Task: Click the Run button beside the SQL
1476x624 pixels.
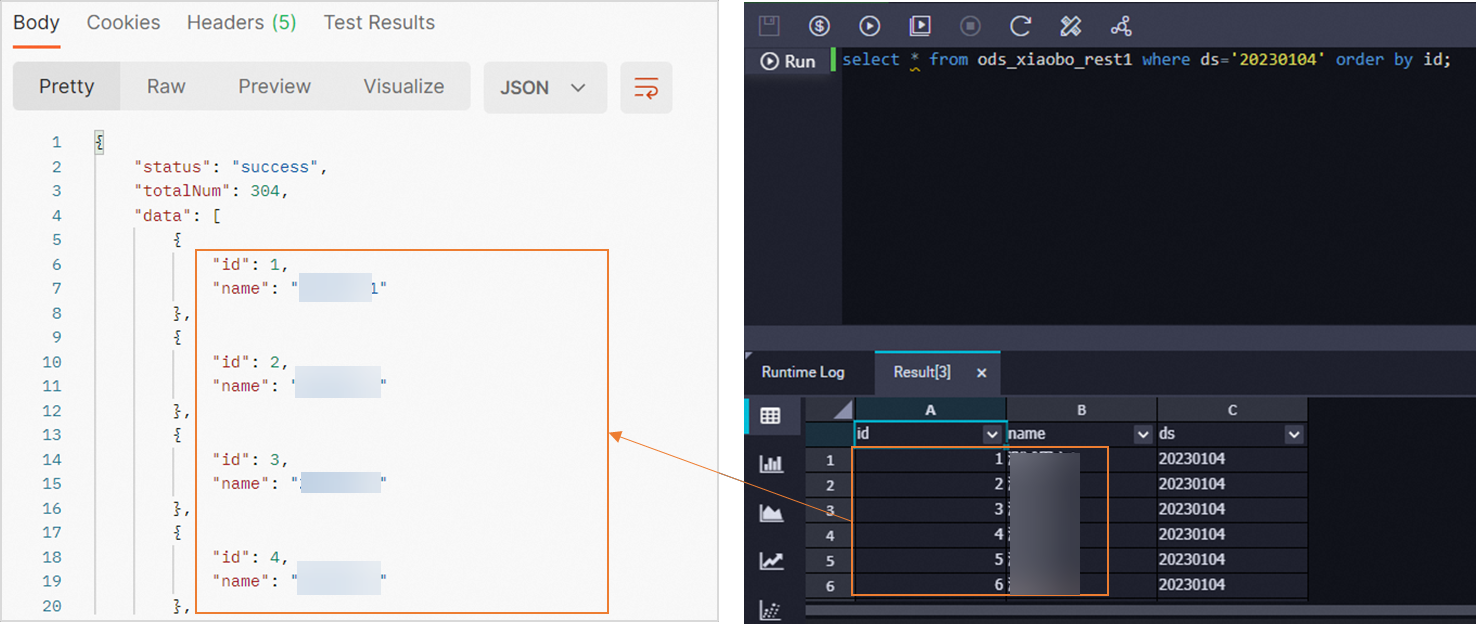Action: click(788, 61)
